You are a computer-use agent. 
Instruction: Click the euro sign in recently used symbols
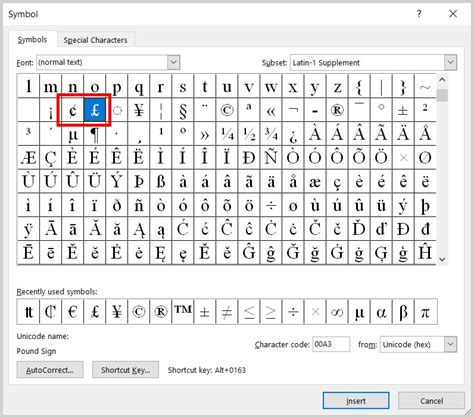[x=73, y=312]
